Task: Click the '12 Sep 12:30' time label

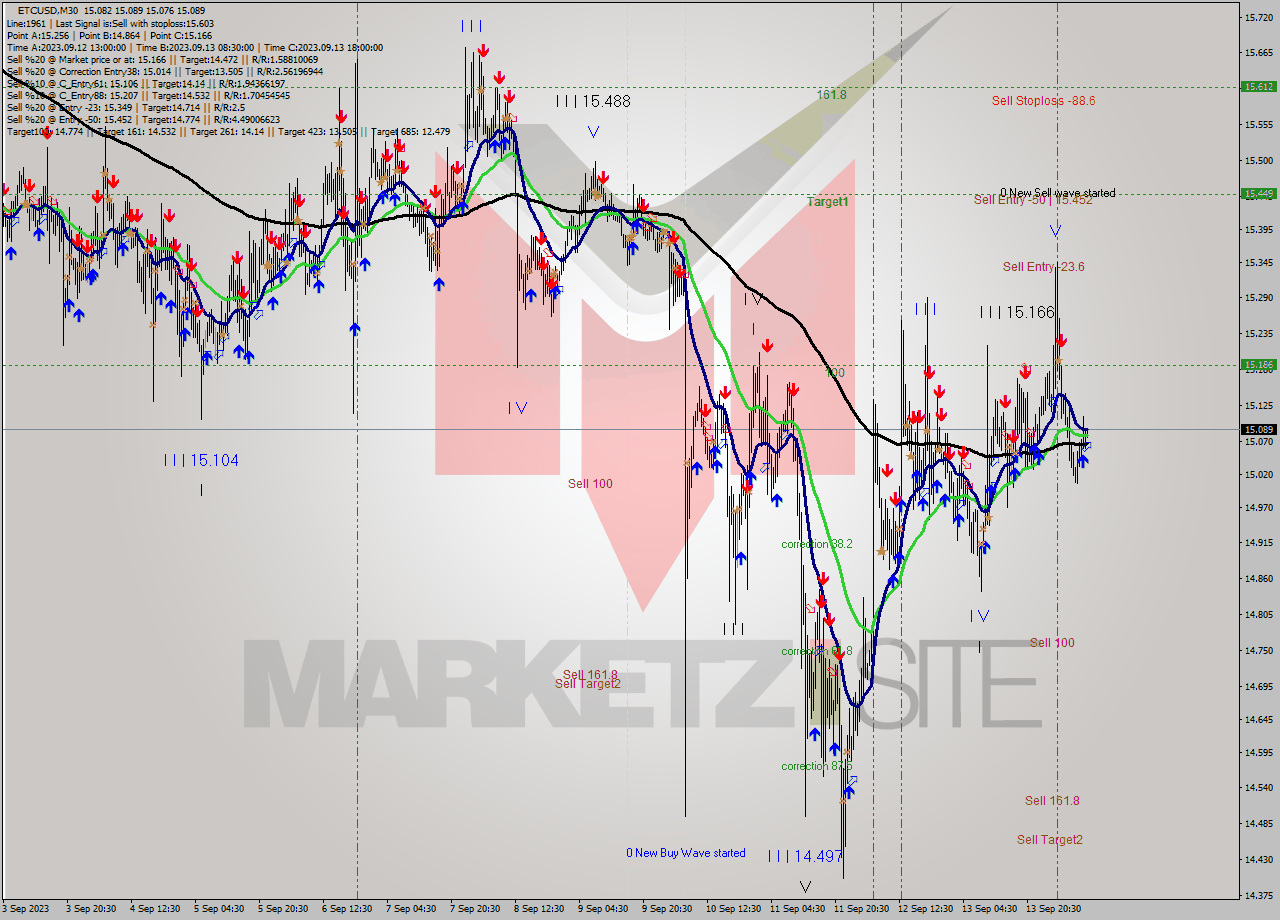Action: click(925, 909)
